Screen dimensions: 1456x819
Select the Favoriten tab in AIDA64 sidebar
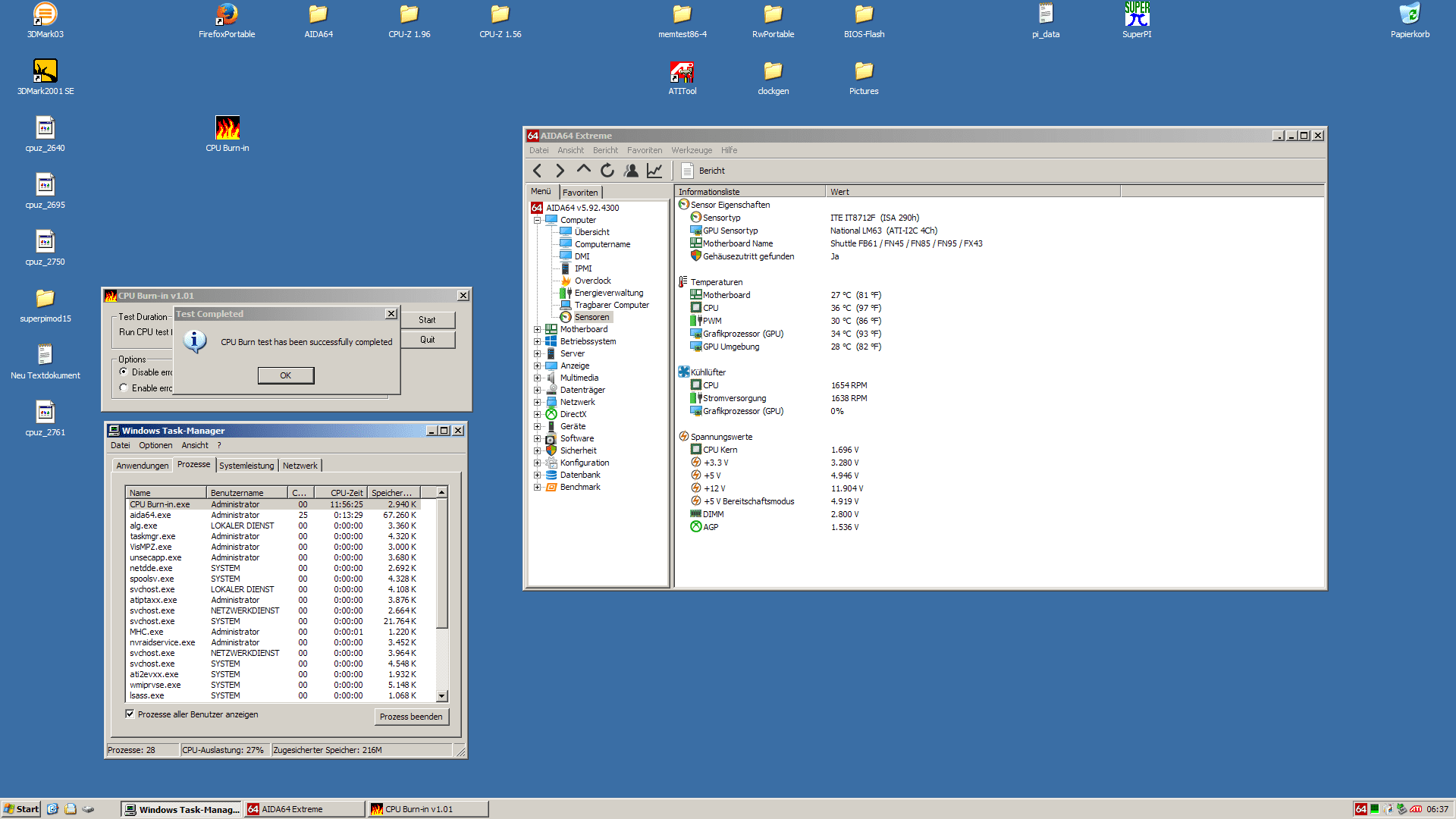(581, 192)
